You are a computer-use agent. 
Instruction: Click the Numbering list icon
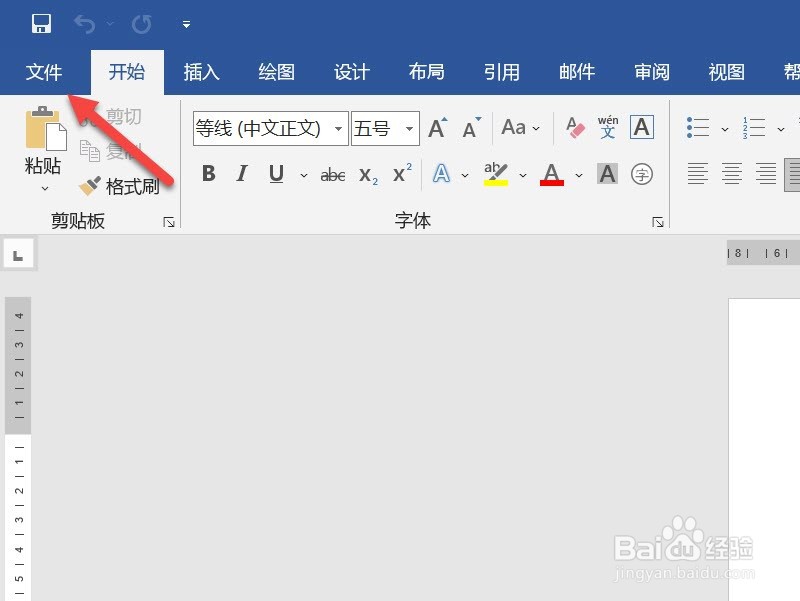(754, 128)
